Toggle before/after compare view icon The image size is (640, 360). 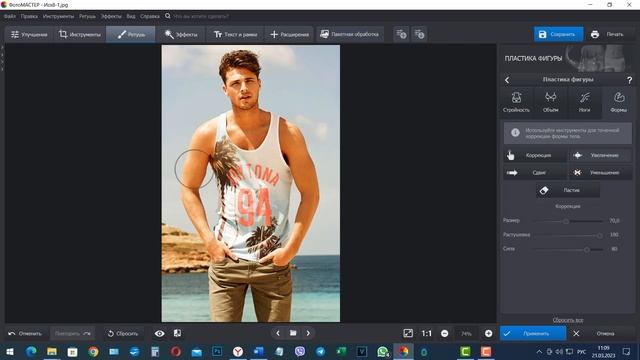tap(177, 333)
